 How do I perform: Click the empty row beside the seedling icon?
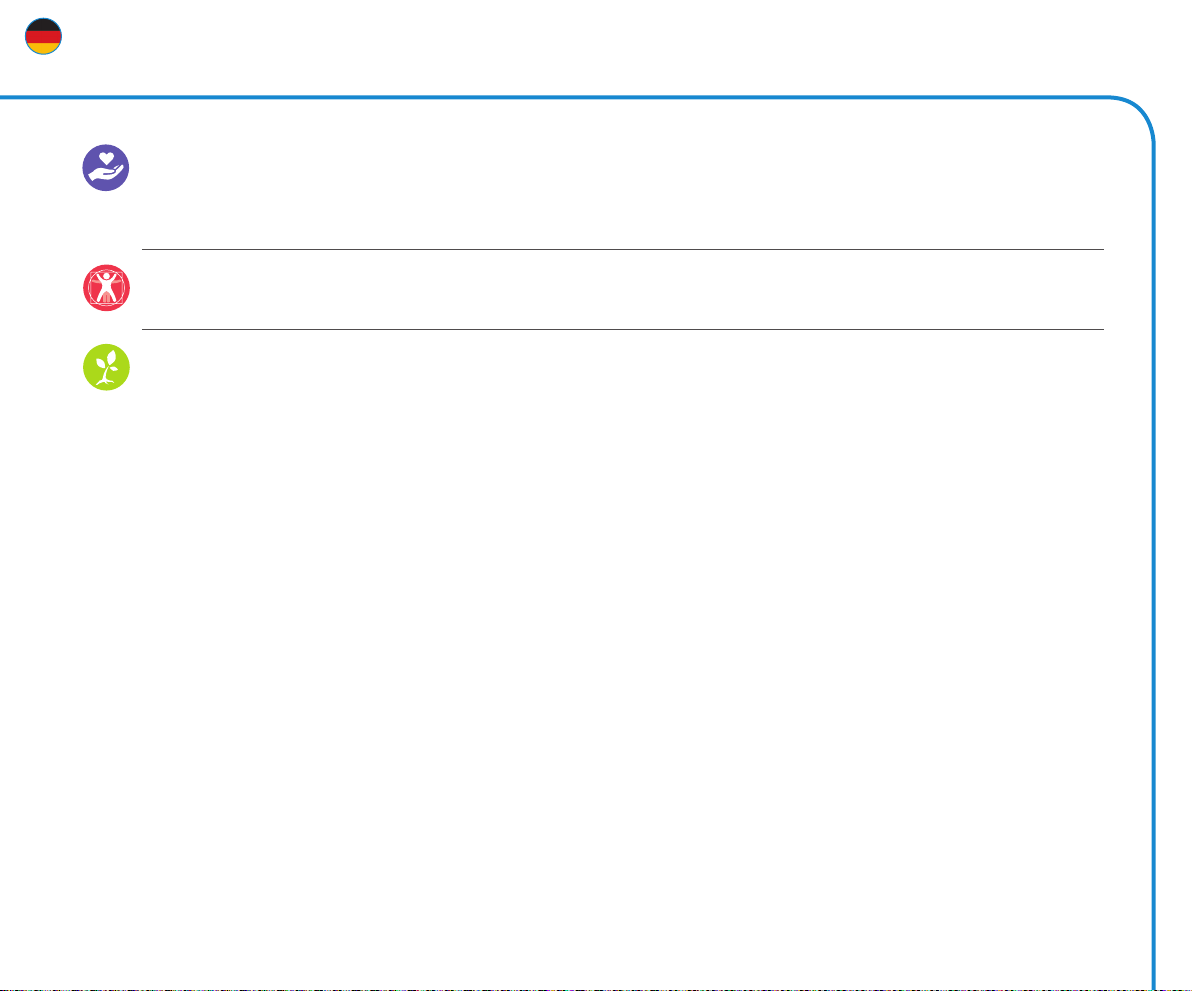click(x=623, y=368)
